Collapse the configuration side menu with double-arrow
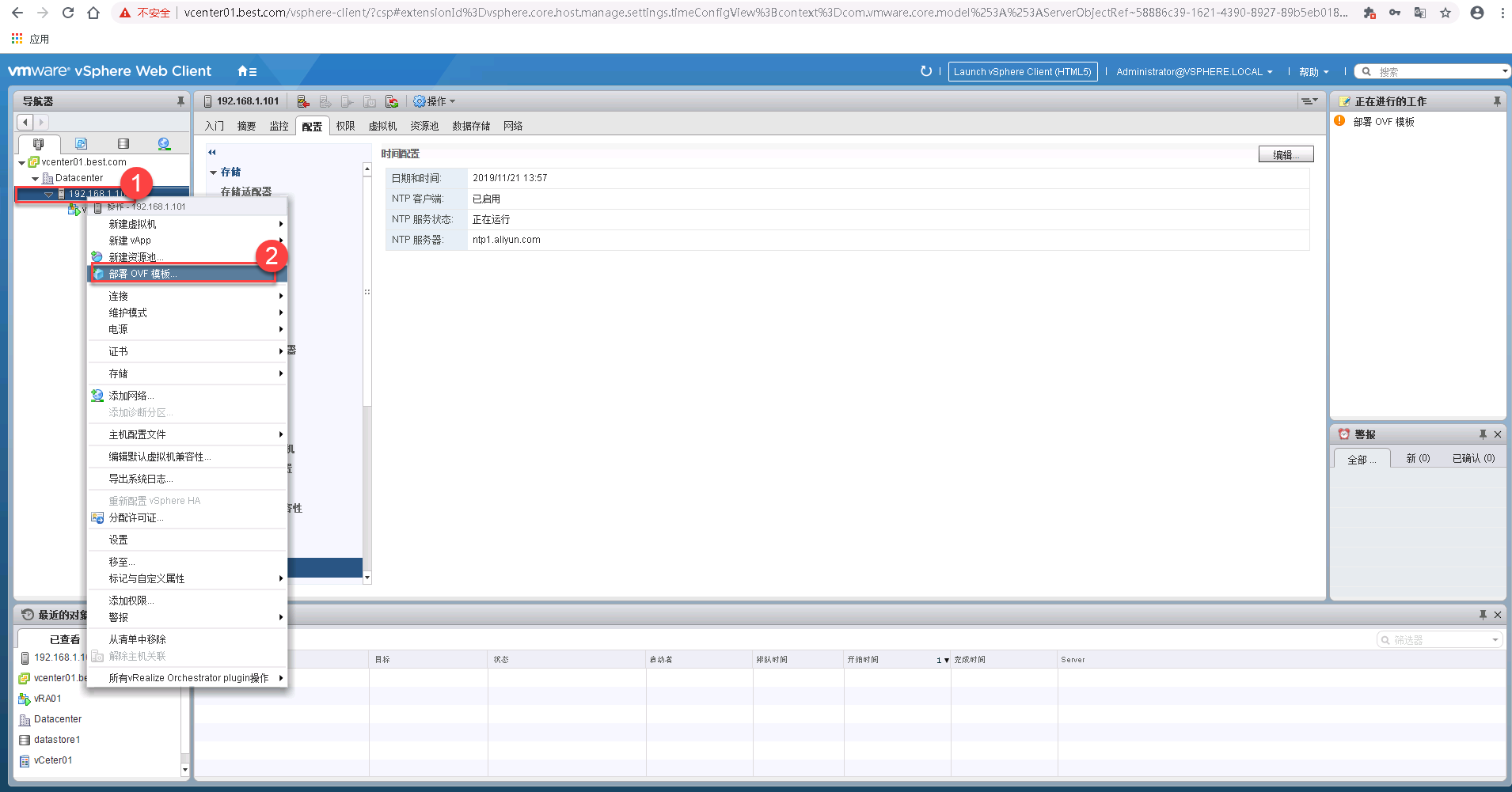Image resolution: width=1512 pixels, height=792 pixels. tap(211, 152)
